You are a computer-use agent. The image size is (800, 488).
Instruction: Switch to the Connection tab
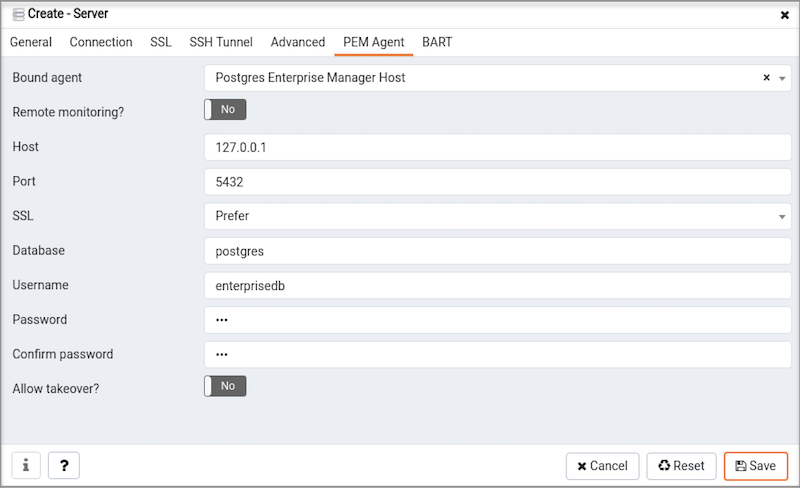coord(101,42)
